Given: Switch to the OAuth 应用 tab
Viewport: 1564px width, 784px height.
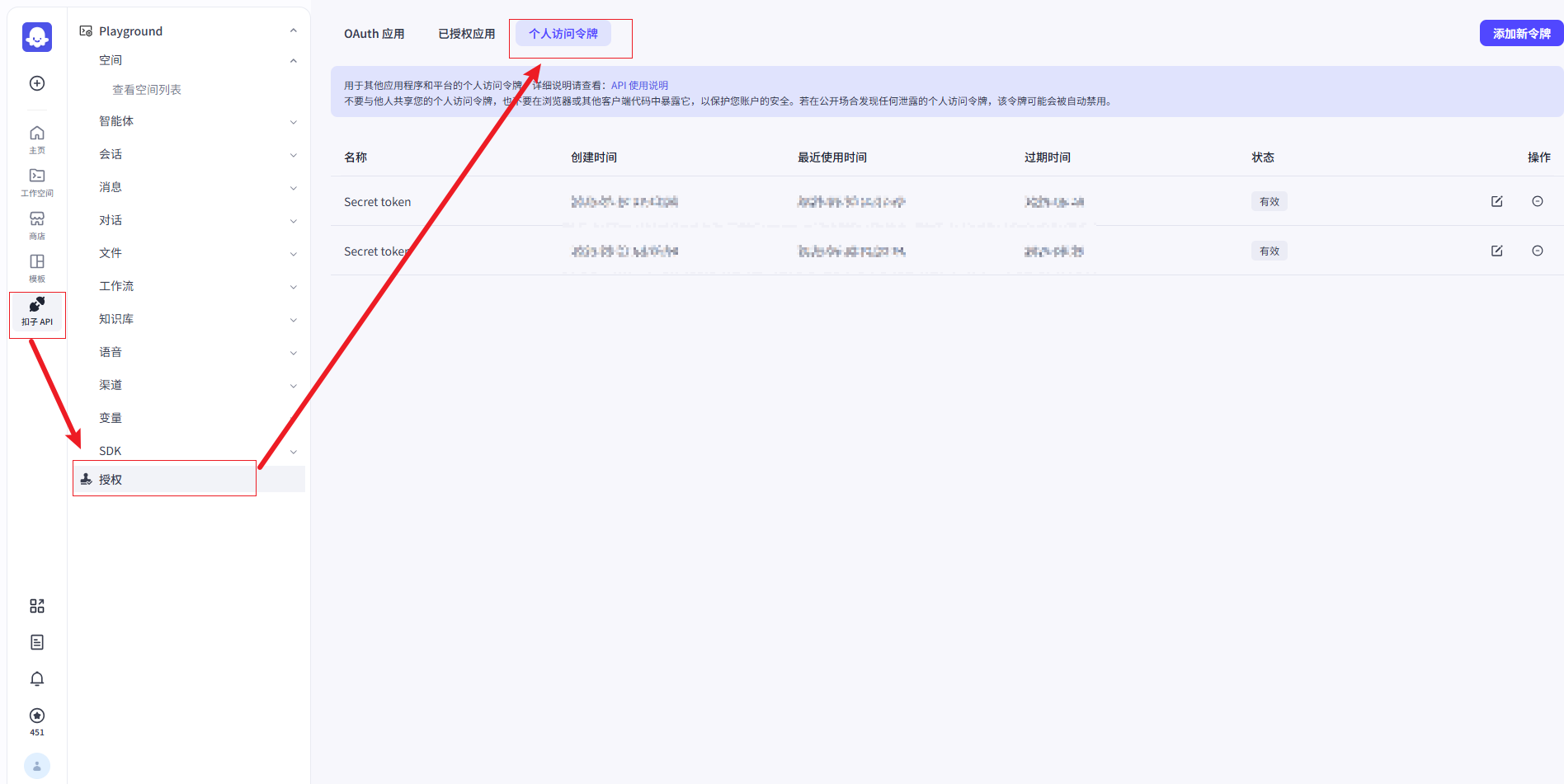Looking at the screenshot, I should (x=374, y=34).
